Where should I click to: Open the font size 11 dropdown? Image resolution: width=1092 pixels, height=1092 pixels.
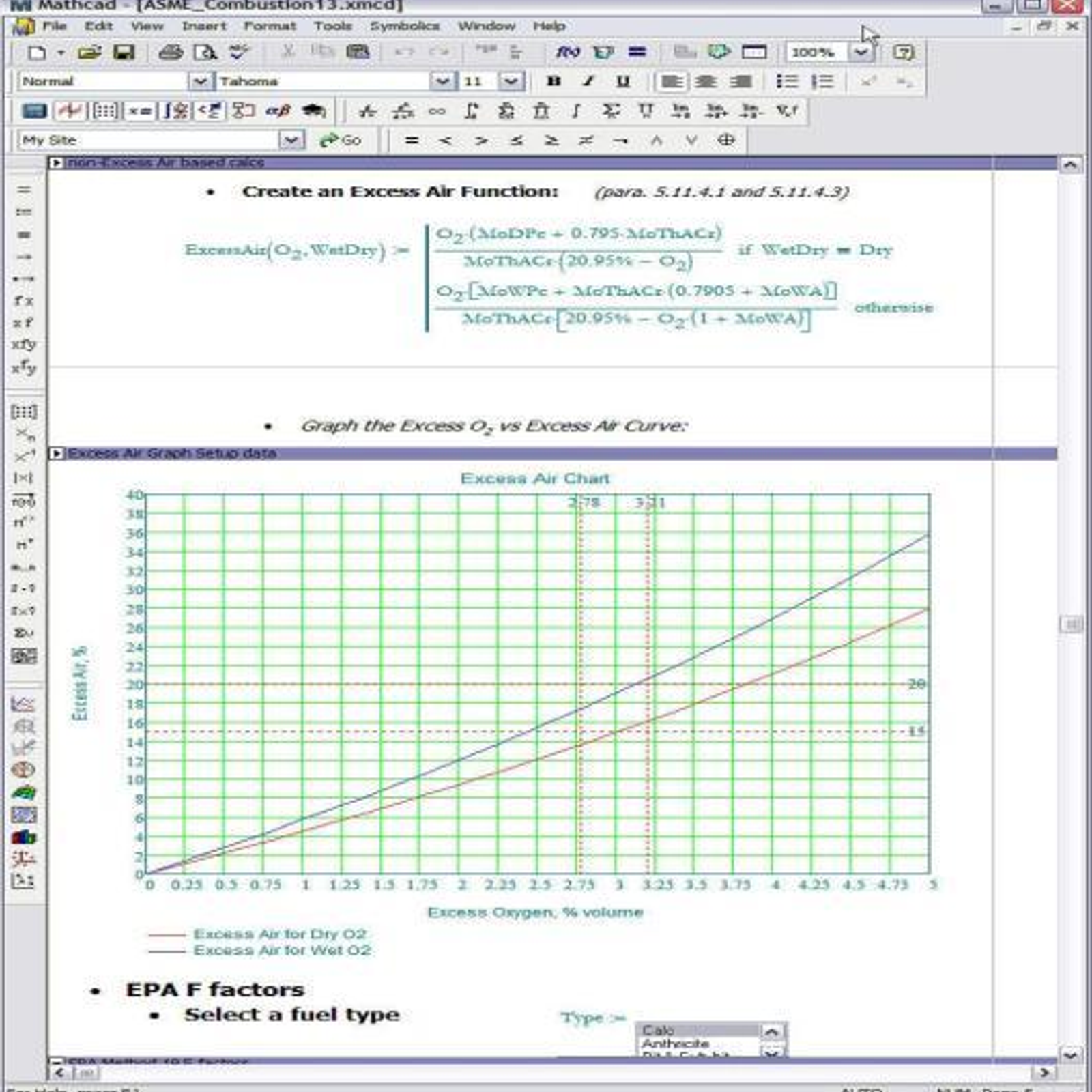[x=511, y=81]
